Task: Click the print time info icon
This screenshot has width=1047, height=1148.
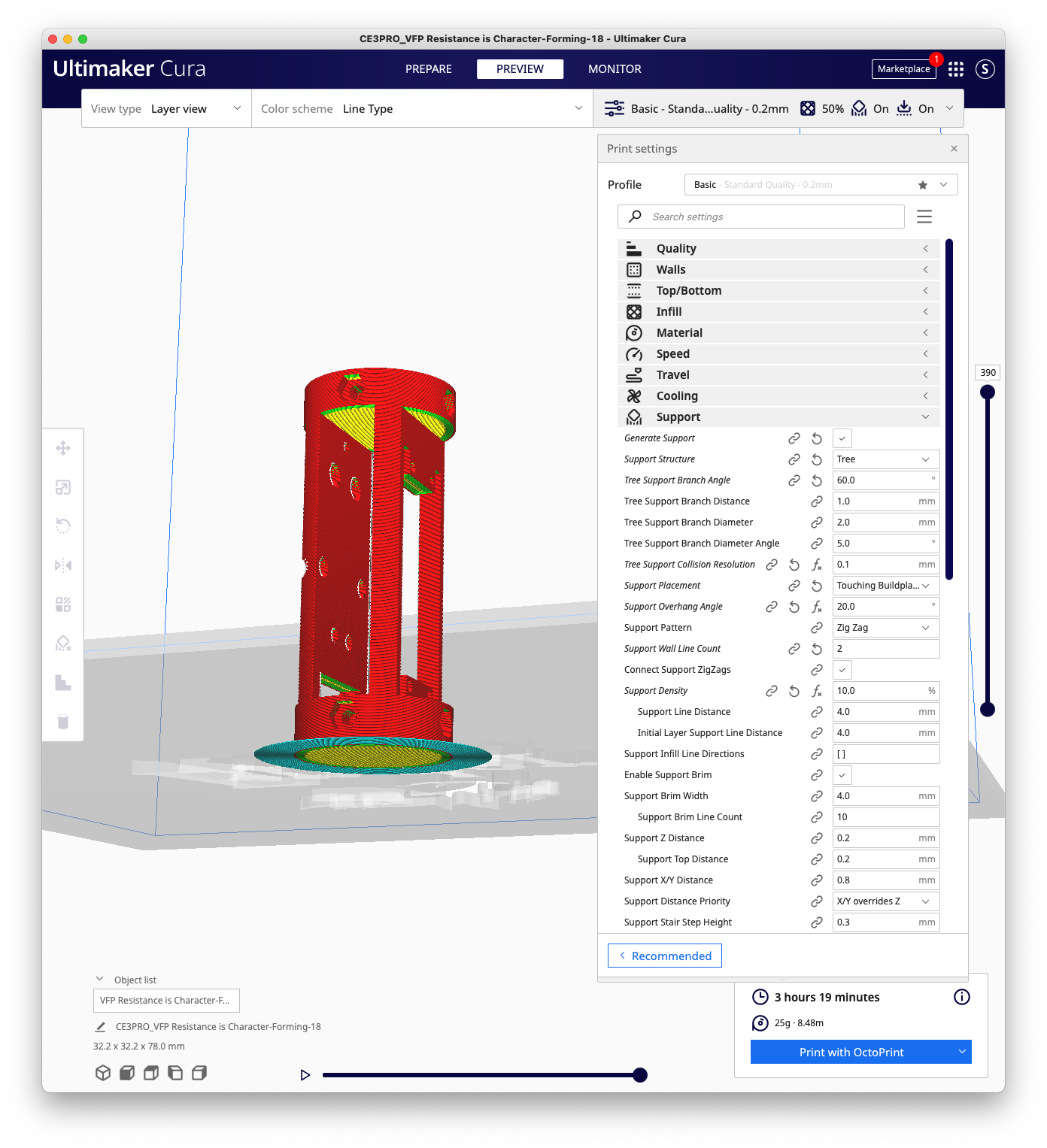Action: 962,997
